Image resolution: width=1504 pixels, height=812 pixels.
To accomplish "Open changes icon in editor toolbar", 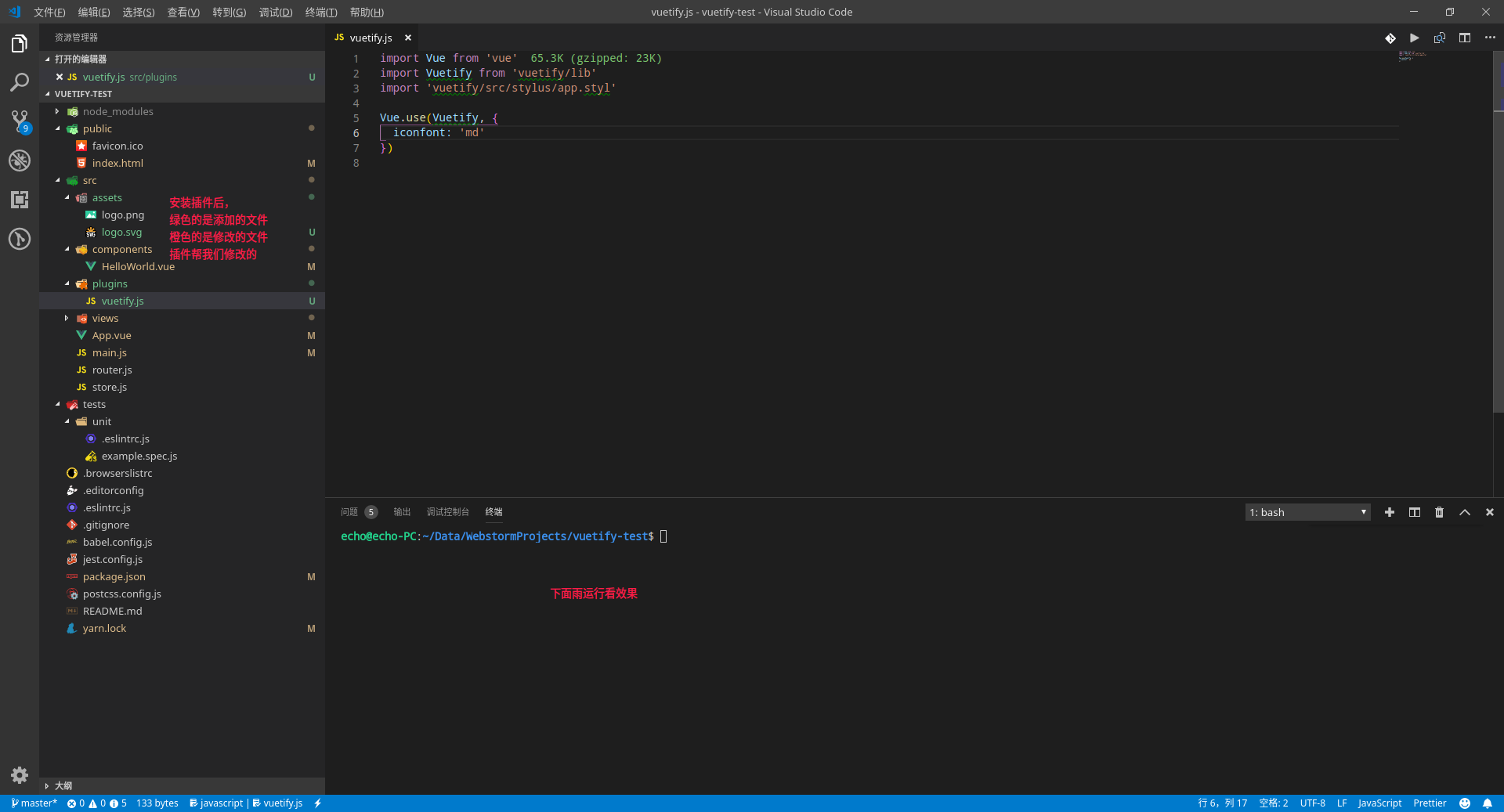I will coord(1440,38).
